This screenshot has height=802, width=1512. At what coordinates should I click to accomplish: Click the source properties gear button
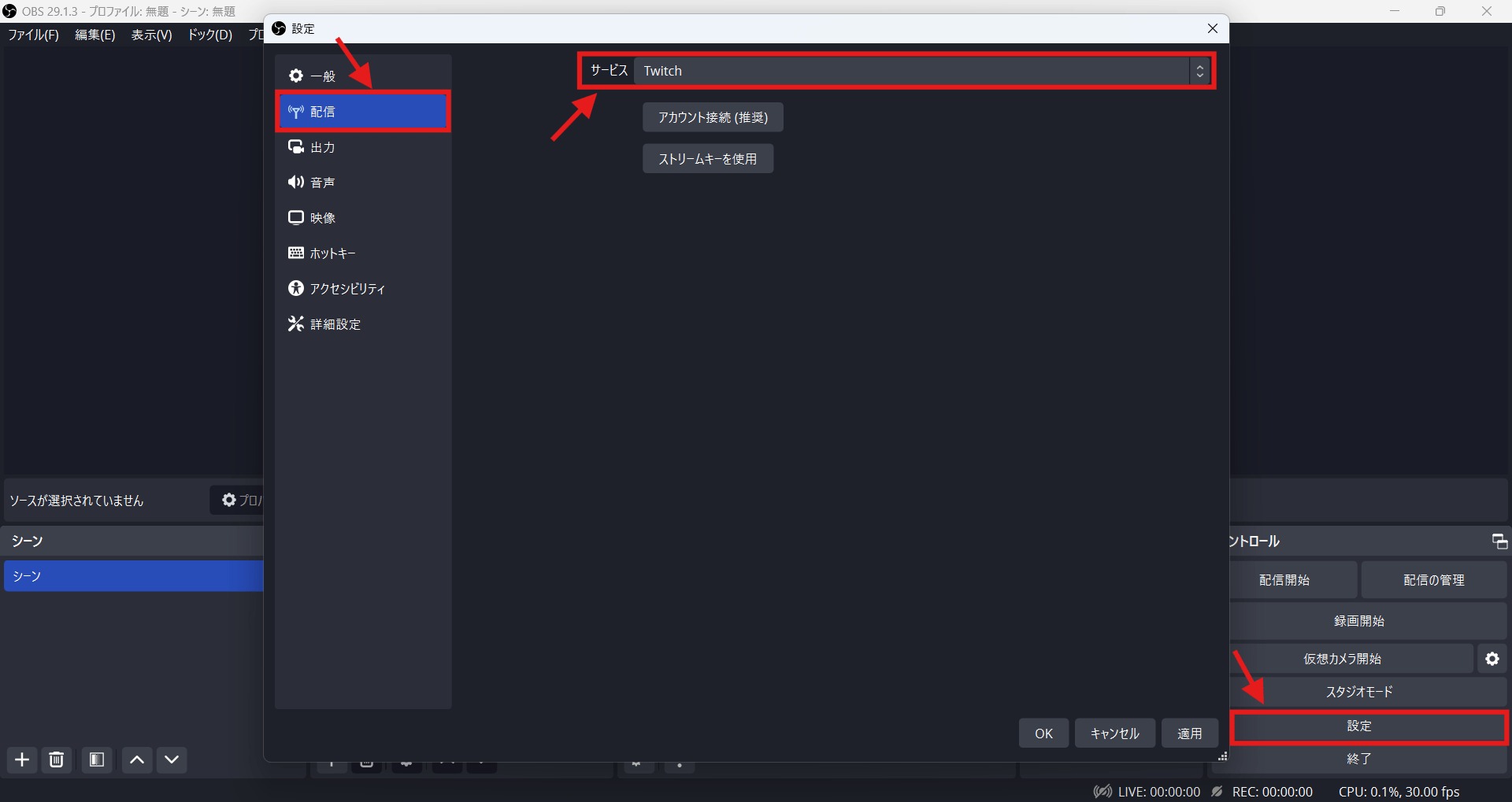pos(237,500)
